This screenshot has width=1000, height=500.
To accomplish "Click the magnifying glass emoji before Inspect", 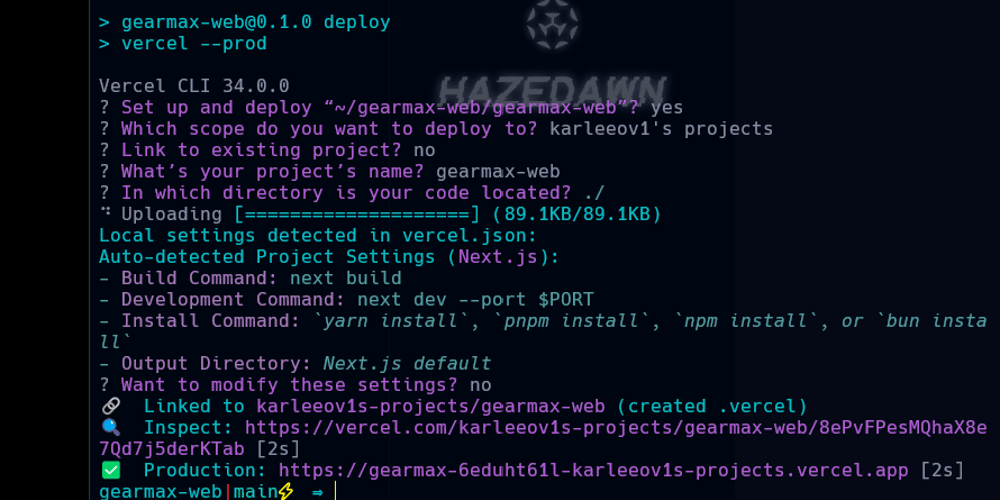I will point(111,428).
